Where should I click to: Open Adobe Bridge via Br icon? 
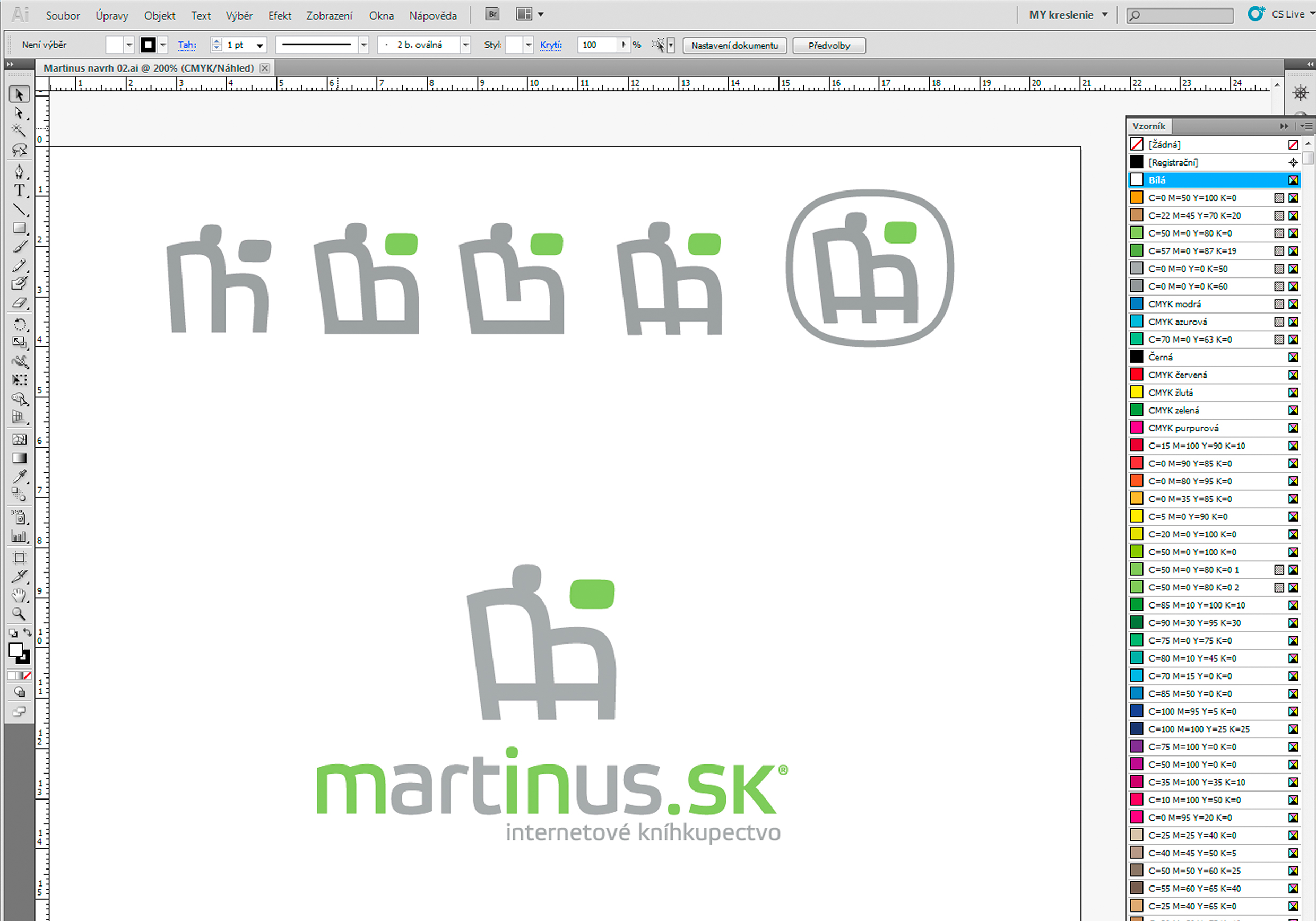(x=492, y=14)
